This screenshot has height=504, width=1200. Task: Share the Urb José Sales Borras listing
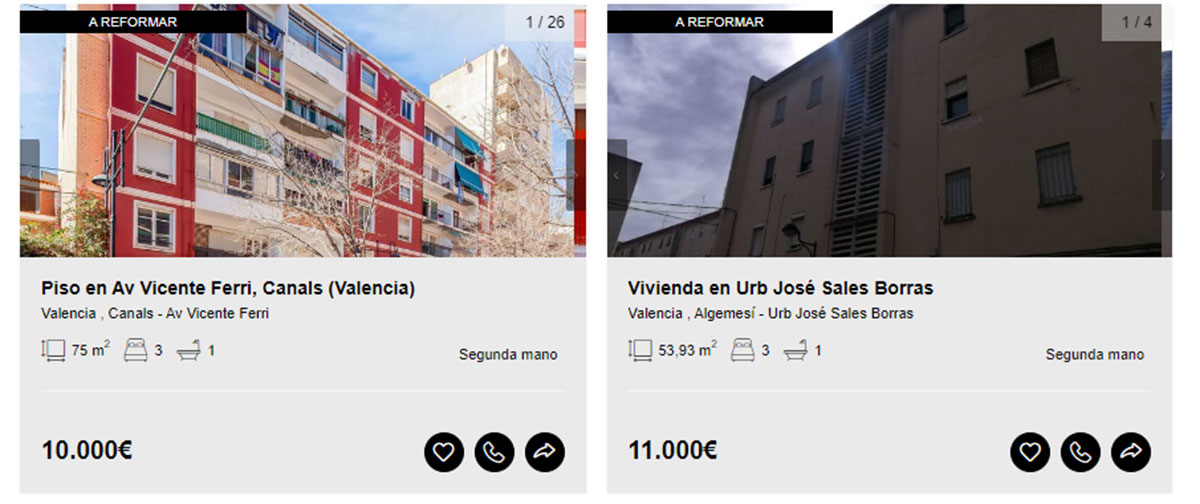point(1131,452)
